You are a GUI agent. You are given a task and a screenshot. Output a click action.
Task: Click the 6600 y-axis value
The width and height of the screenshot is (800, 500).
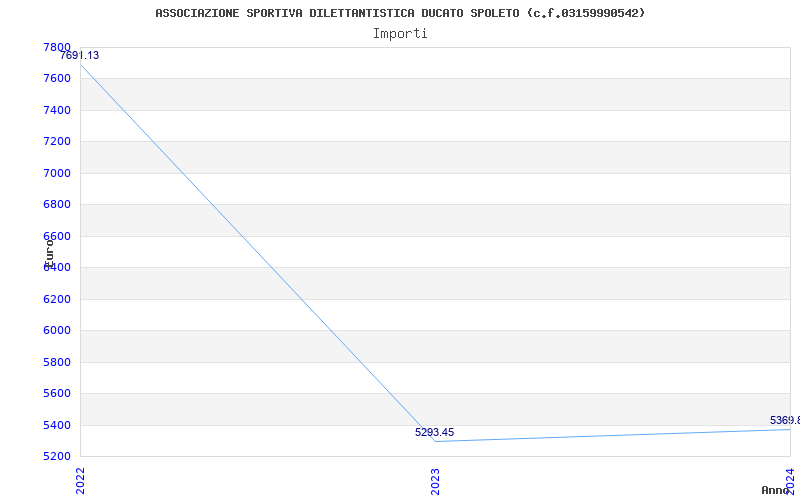57,236
